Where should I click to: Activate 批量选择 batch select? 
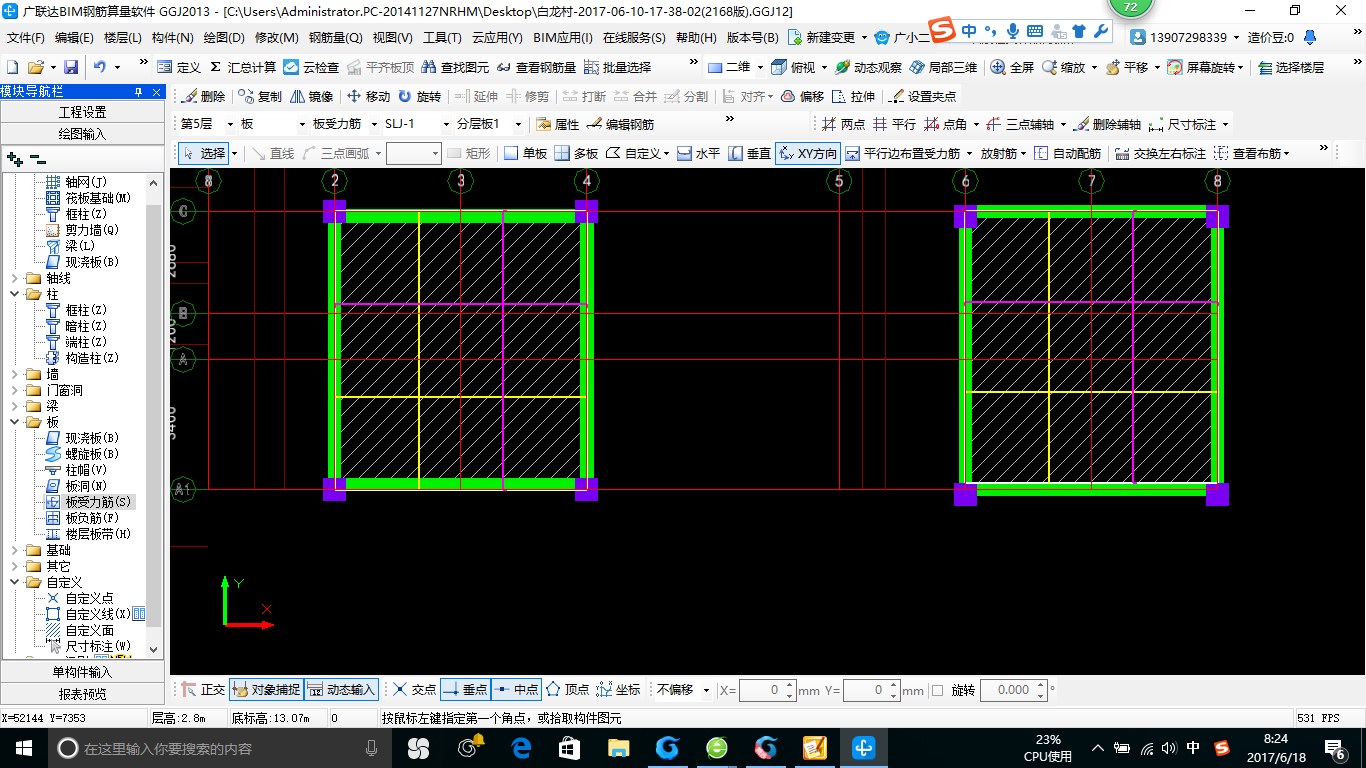click(x=617, y=67)
